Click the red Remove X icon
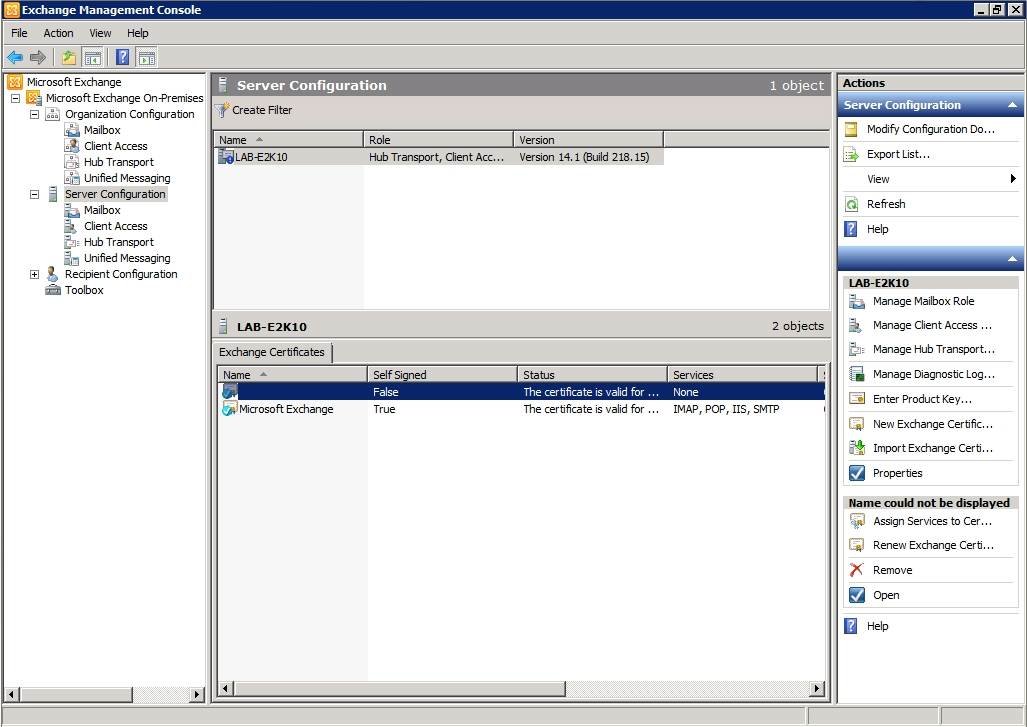Viewport: 1027px width, 727px height. [x=857, y=570]
